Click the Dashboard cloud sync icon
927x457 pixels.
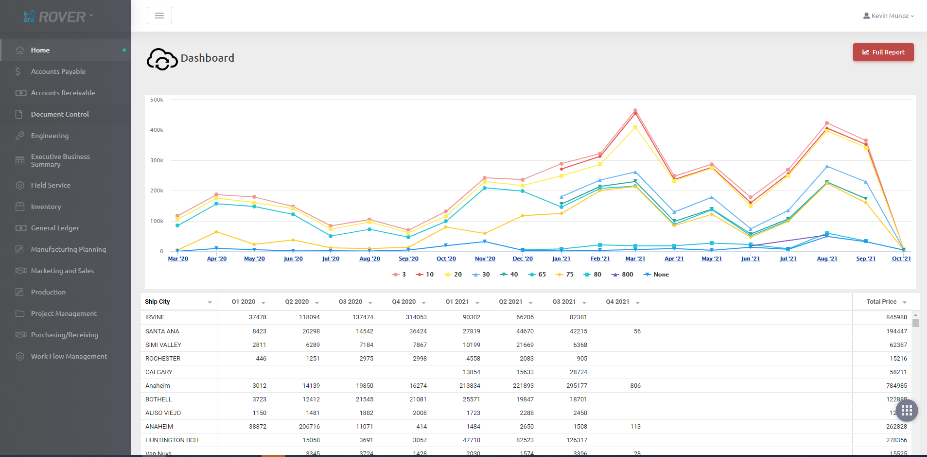click(x=162, y=59)
